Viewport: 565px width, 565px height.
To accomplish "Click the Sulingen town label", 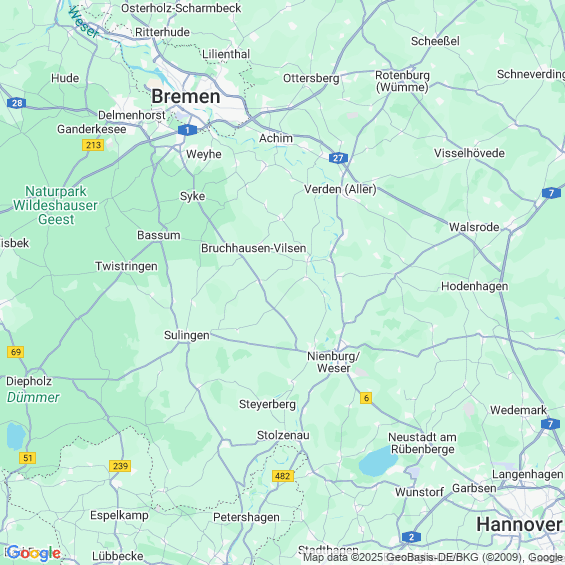I will [187, 335].
